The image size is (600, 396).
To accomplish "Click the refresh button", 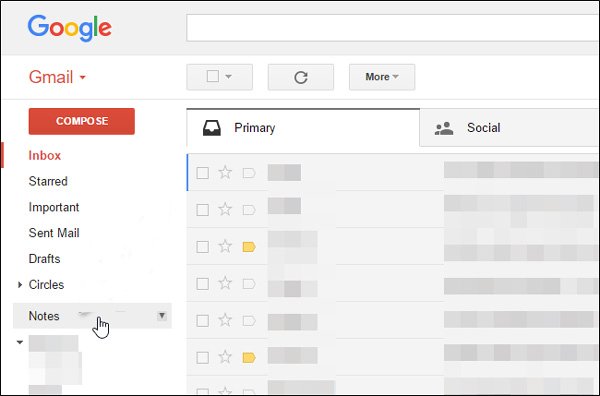I will coord(301,77).
